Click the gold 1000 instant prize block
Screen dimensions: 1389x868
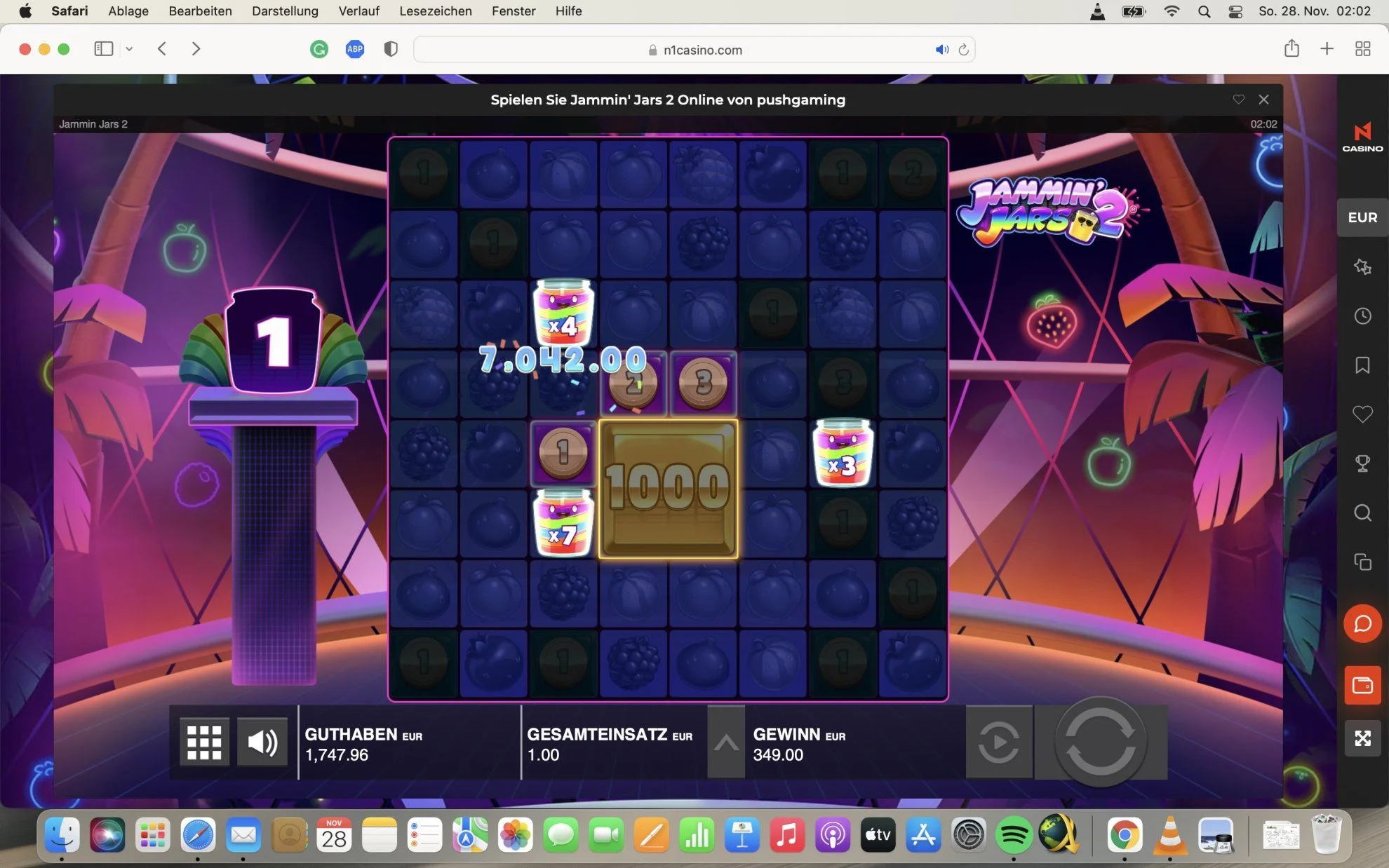668,489
